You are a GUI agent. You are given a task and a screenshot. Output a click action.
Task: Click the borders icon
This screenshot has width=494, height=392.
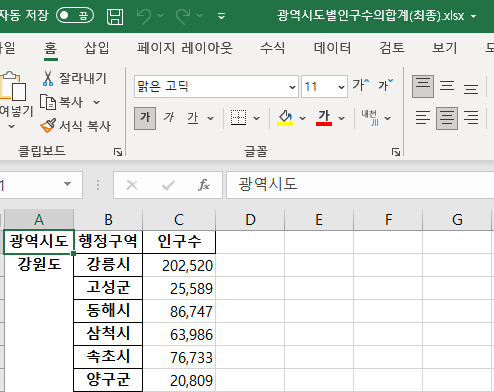(x=238, y=118)
